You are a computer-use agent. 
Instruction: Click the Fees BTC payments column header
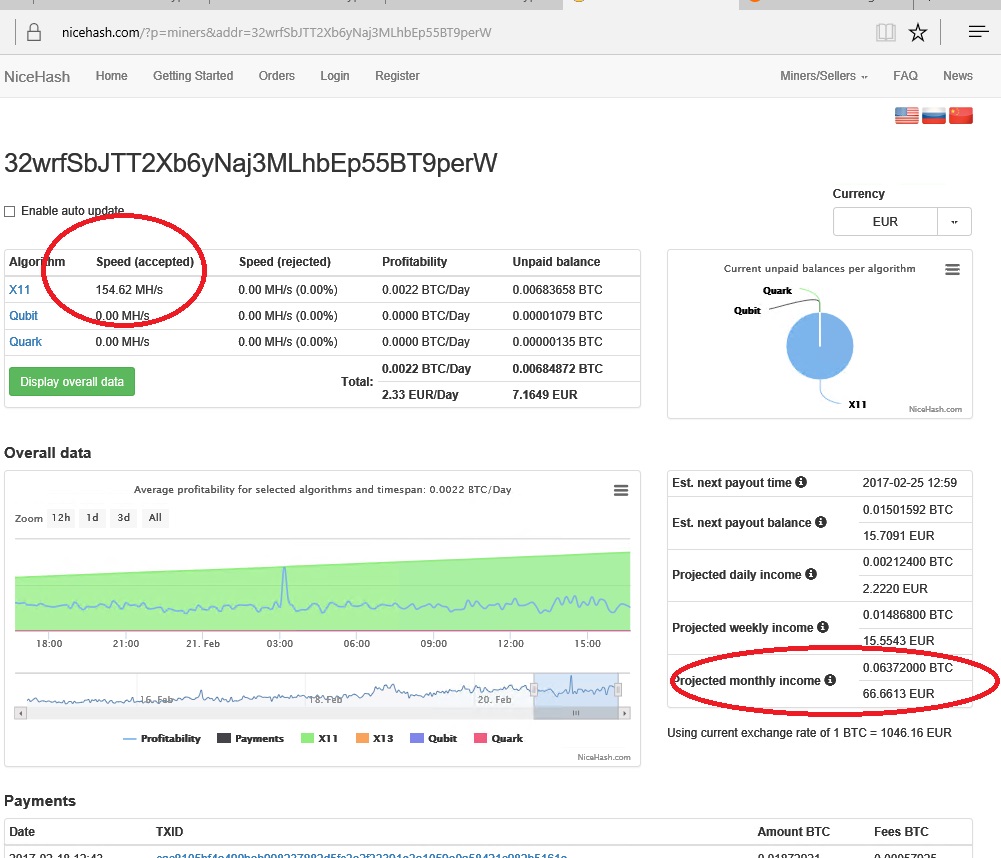click(x=901, y=832)
